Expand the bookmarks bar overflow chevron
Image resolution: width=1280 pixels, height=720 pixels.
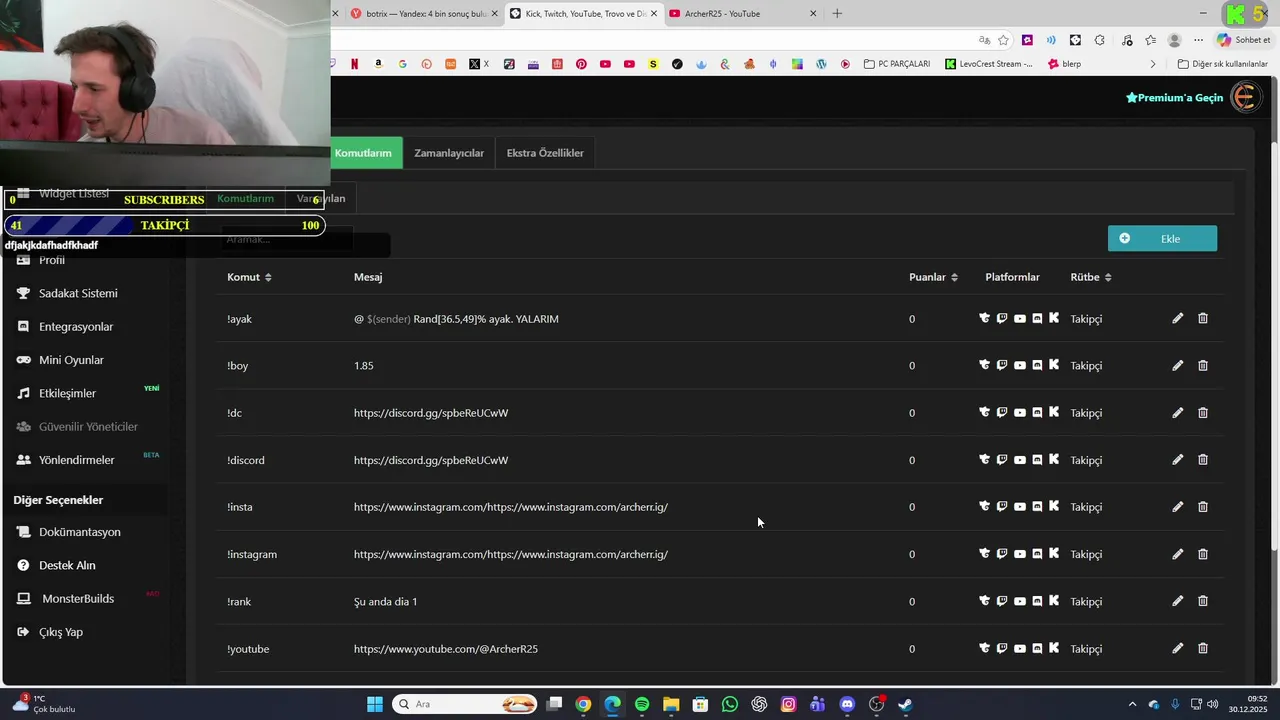(x=1153, y=64)
